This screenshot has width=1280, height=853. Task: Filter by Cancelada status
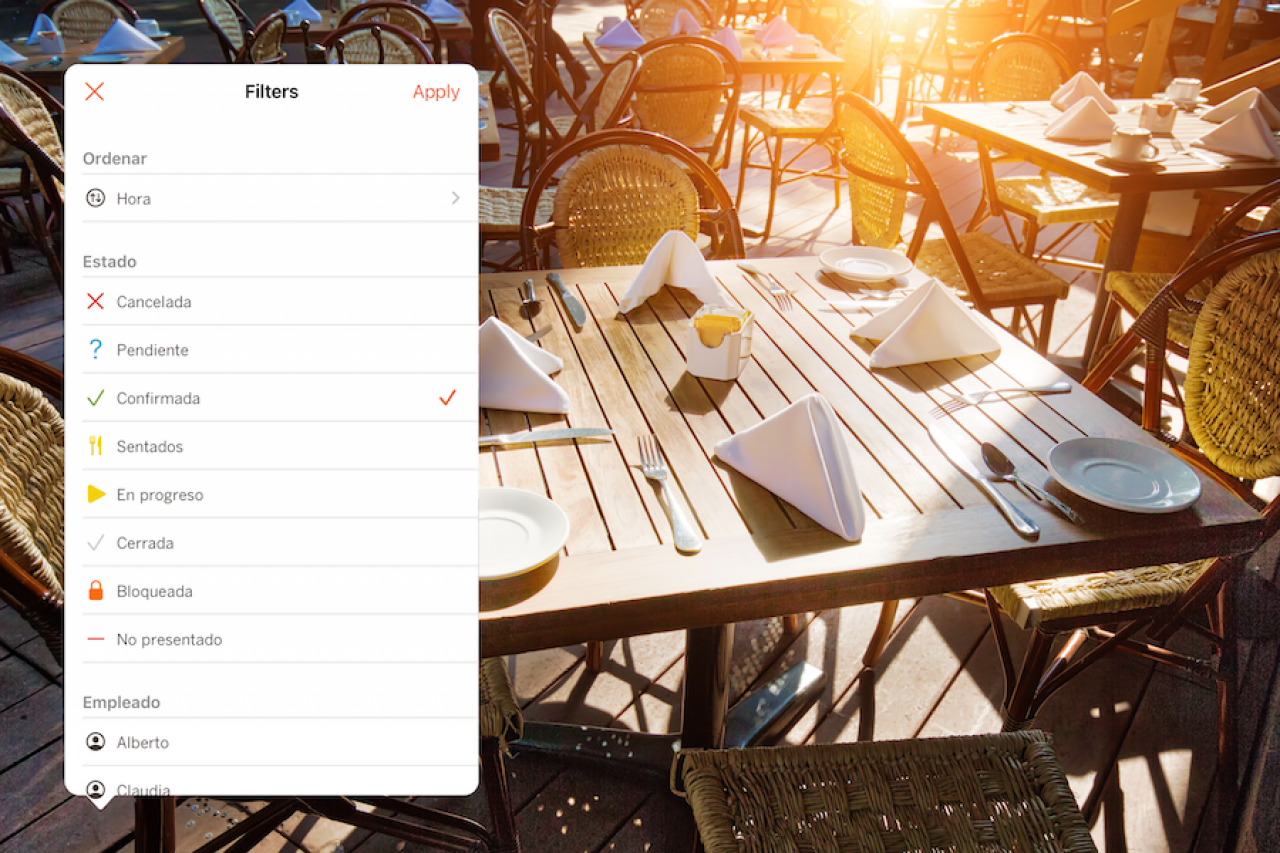pos(154,302)
